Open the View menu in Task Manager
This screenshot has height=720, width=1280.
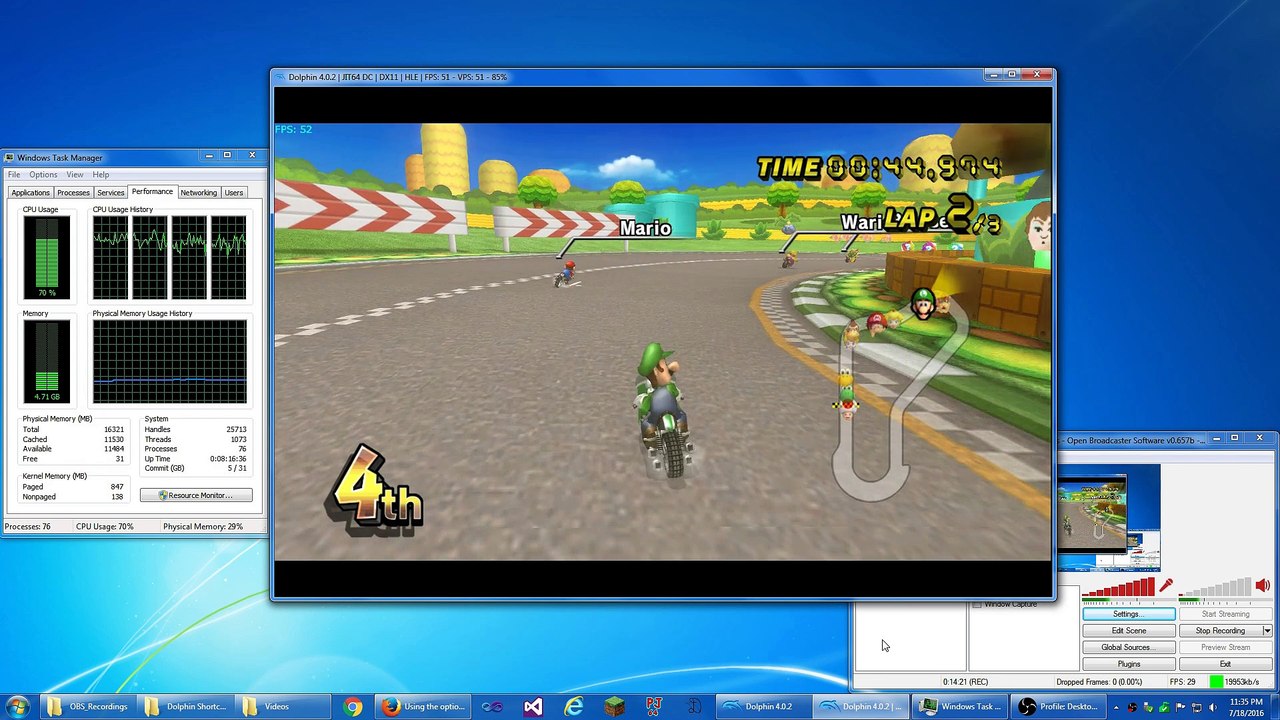coord(75,175)
